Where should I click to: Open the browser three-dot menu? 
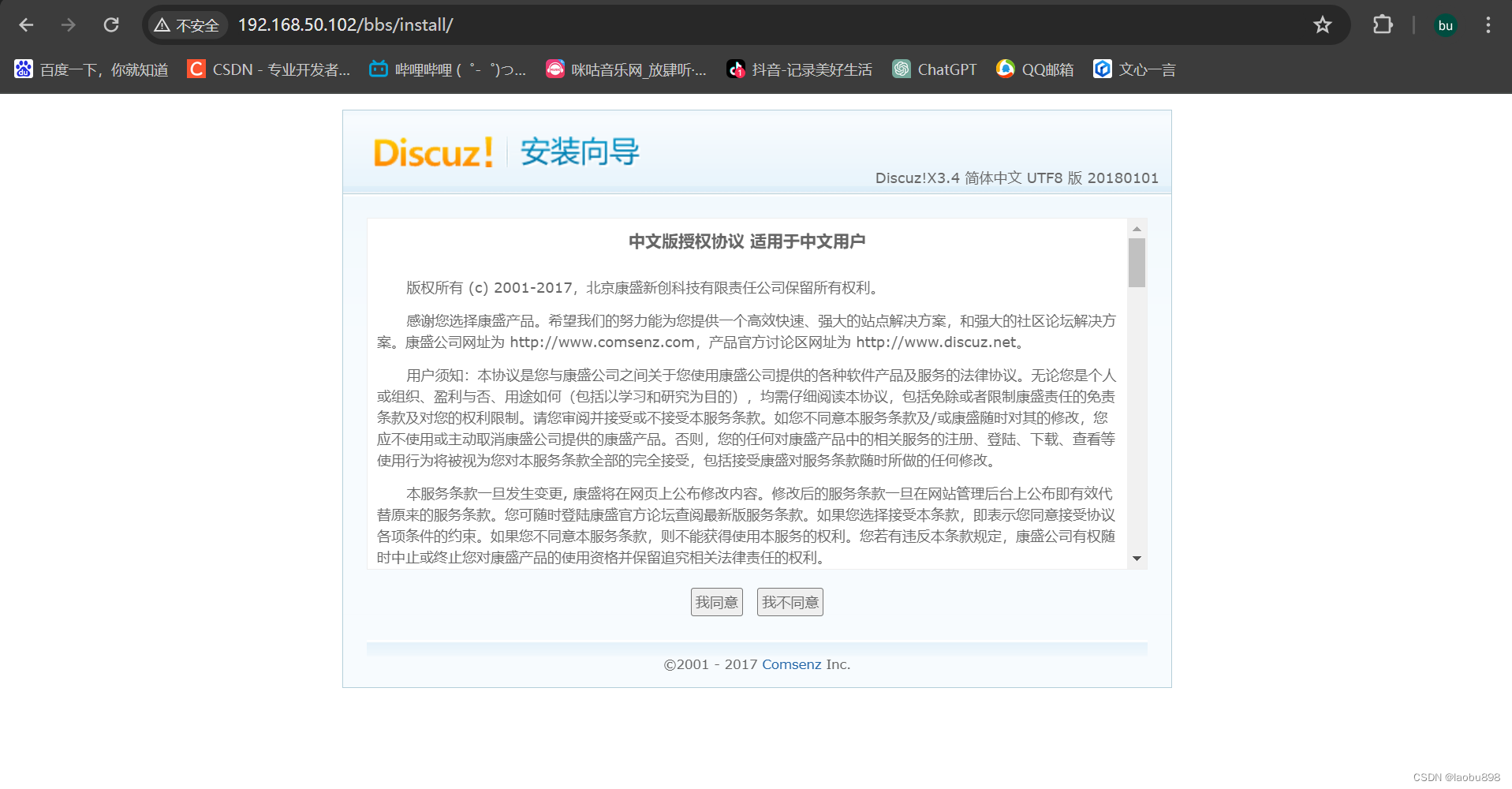pyautogui.click(x=1488, y=25)
